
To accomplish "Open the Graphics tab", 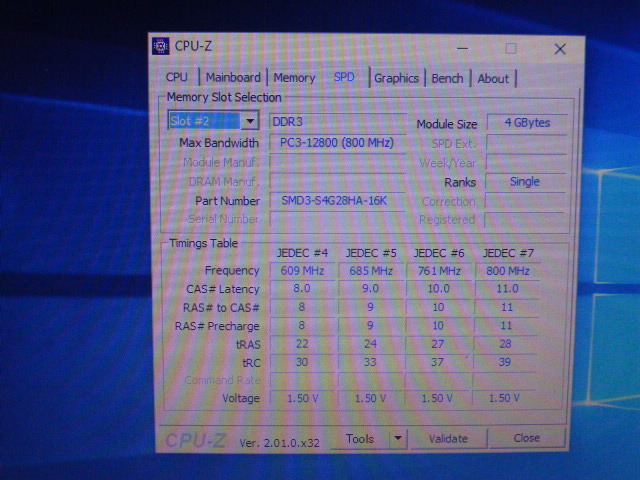I will click(x=396, y=78).
